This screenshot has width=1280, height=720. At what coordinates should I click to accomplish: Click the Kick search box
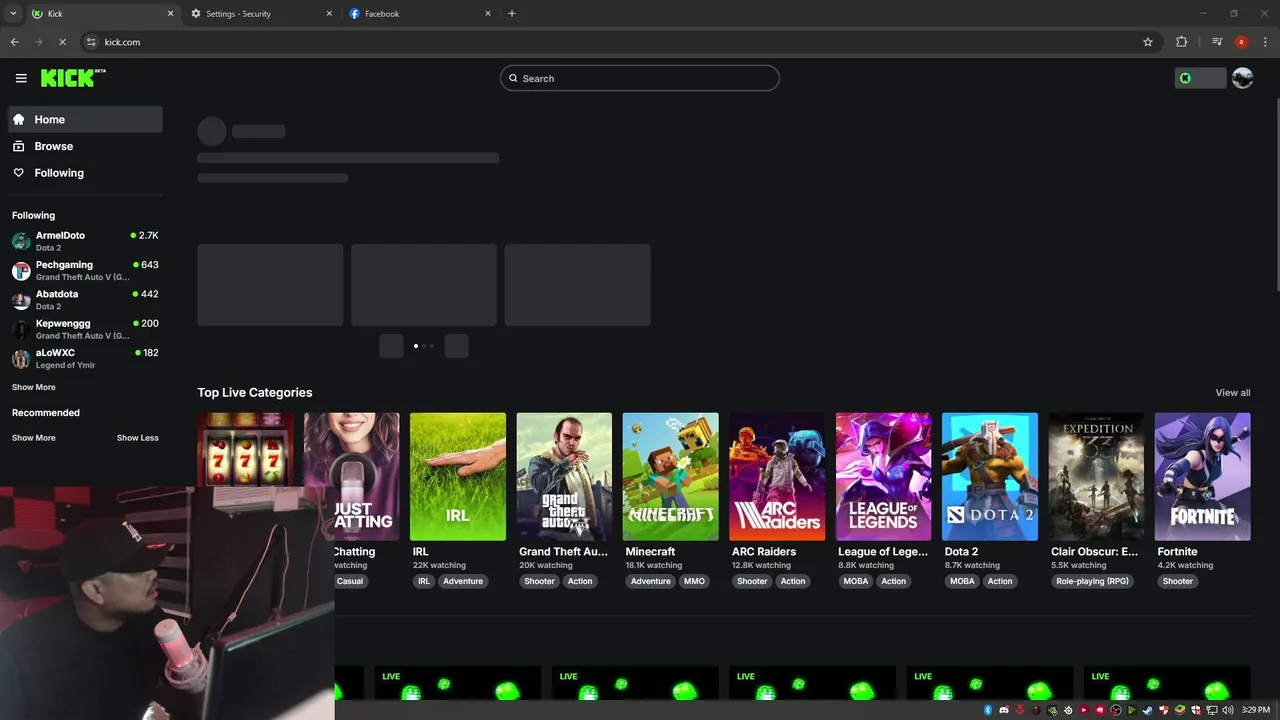(640, 78)
